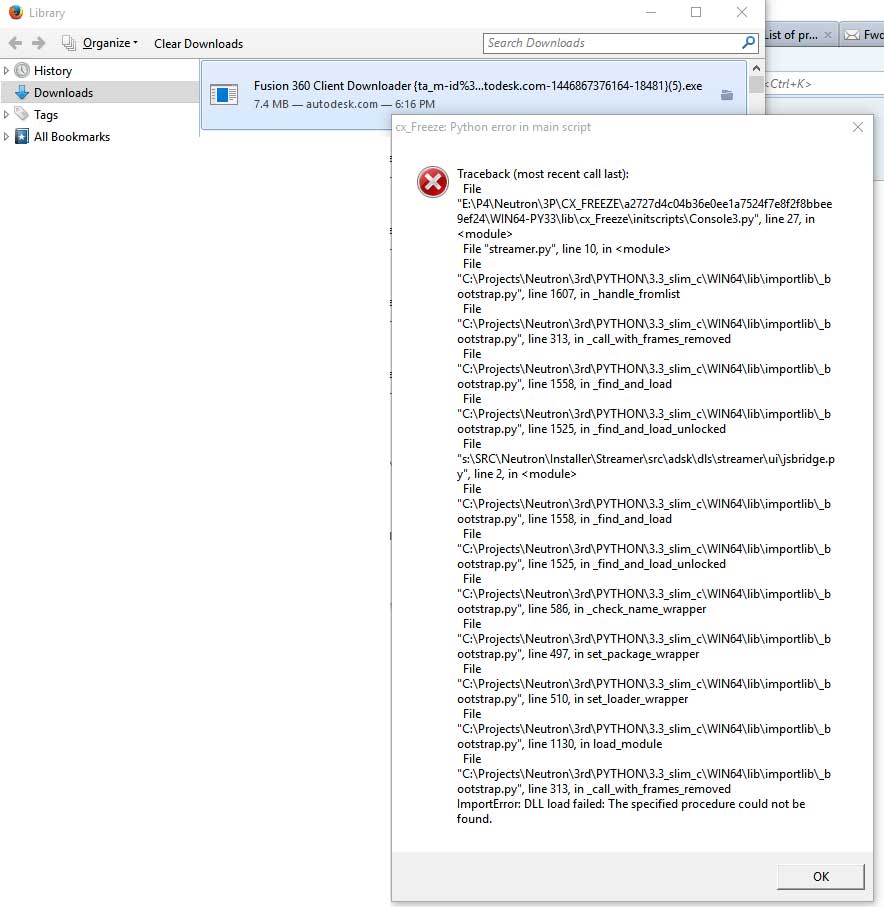The width and height of the screenshot is (884, 907).
Task: Close the 'List of pr...' browser tab
Action: tap(828, 35)
